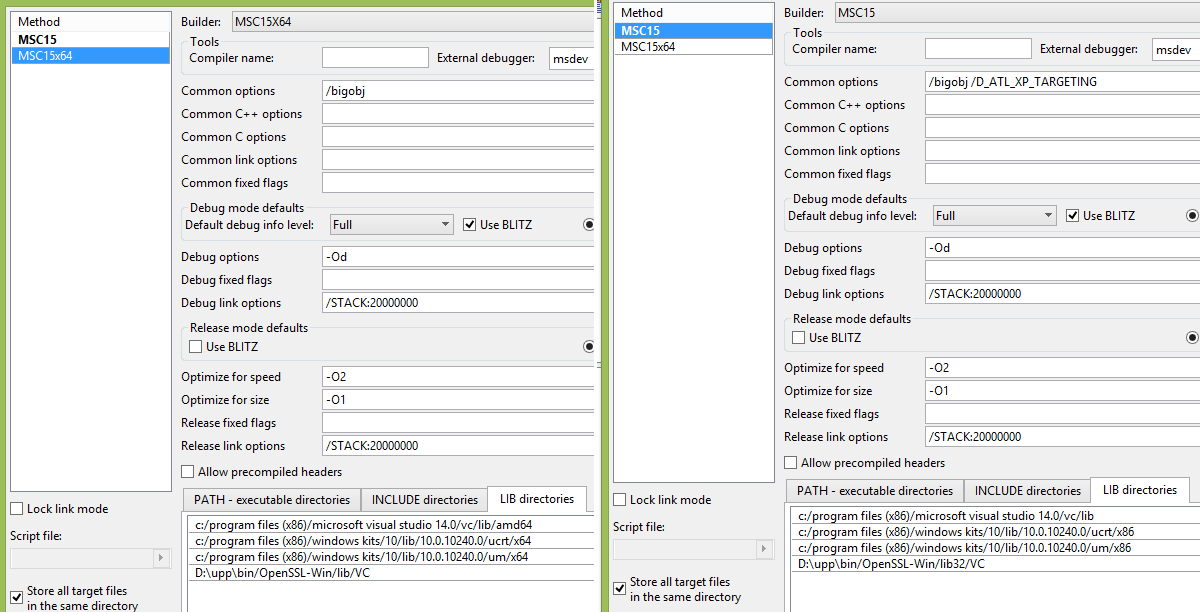The image size is (1200, 612).
Task: Click Optimize for speed field in MSC15X64 panel
Action: [458, 377]
